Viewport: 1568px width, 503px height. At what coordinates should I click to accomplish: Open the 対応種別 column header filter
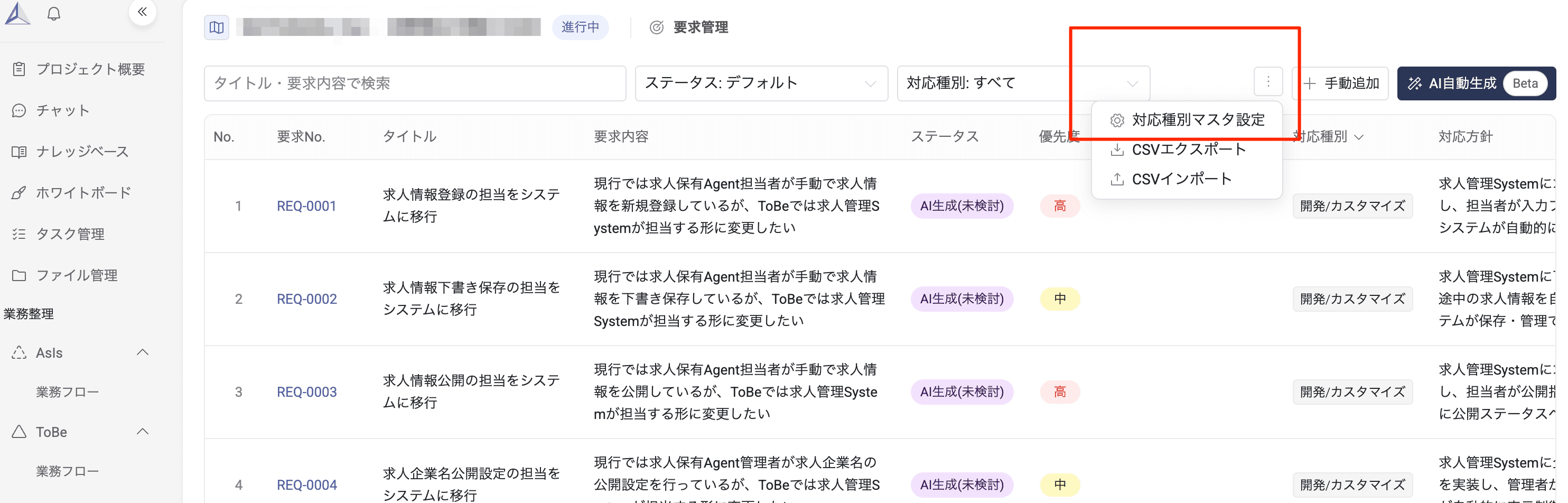[1359, 137]
